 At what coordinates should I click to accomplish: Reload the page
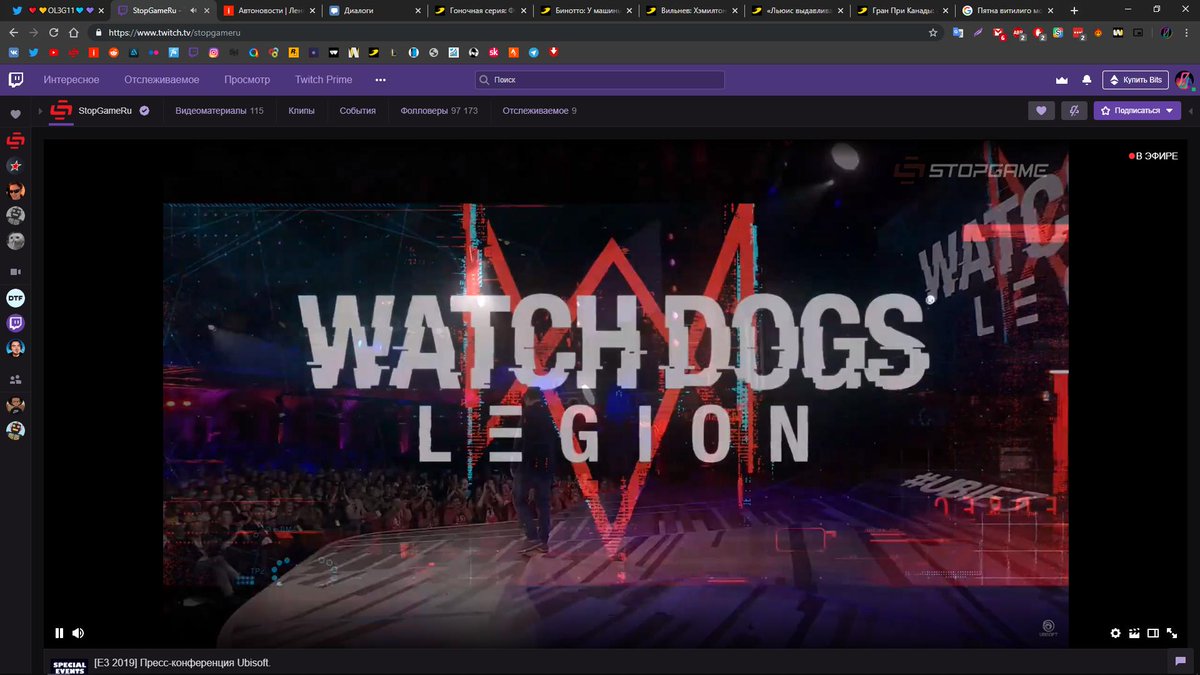tap(53, 32)
